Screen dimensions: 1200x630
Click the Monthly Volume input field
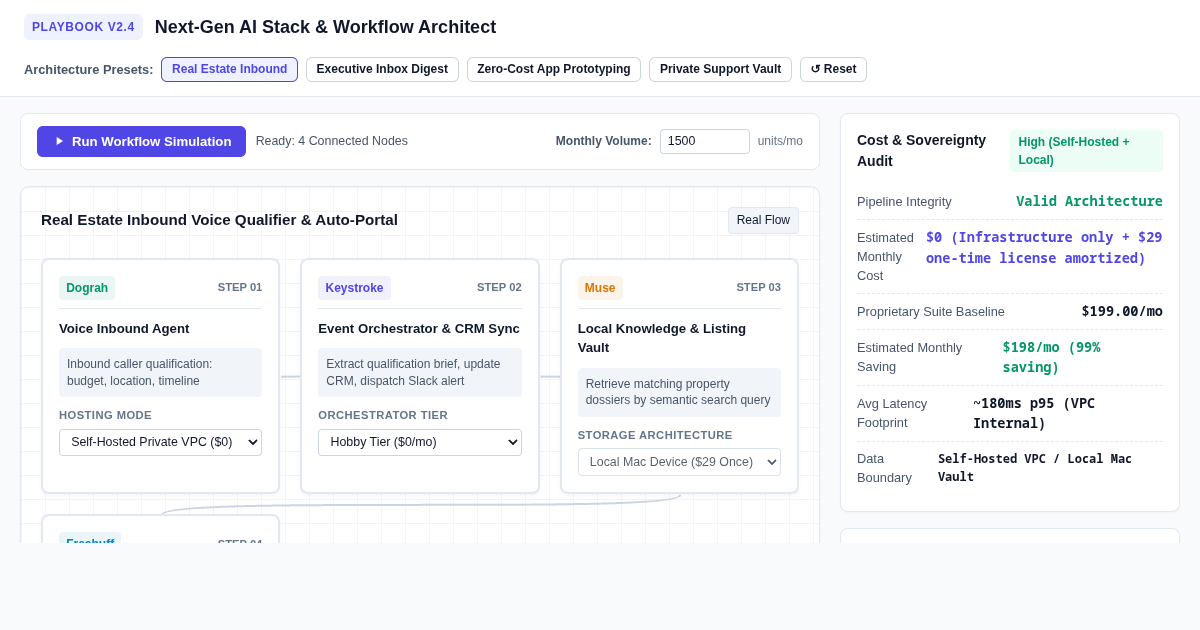pos(704,141)
